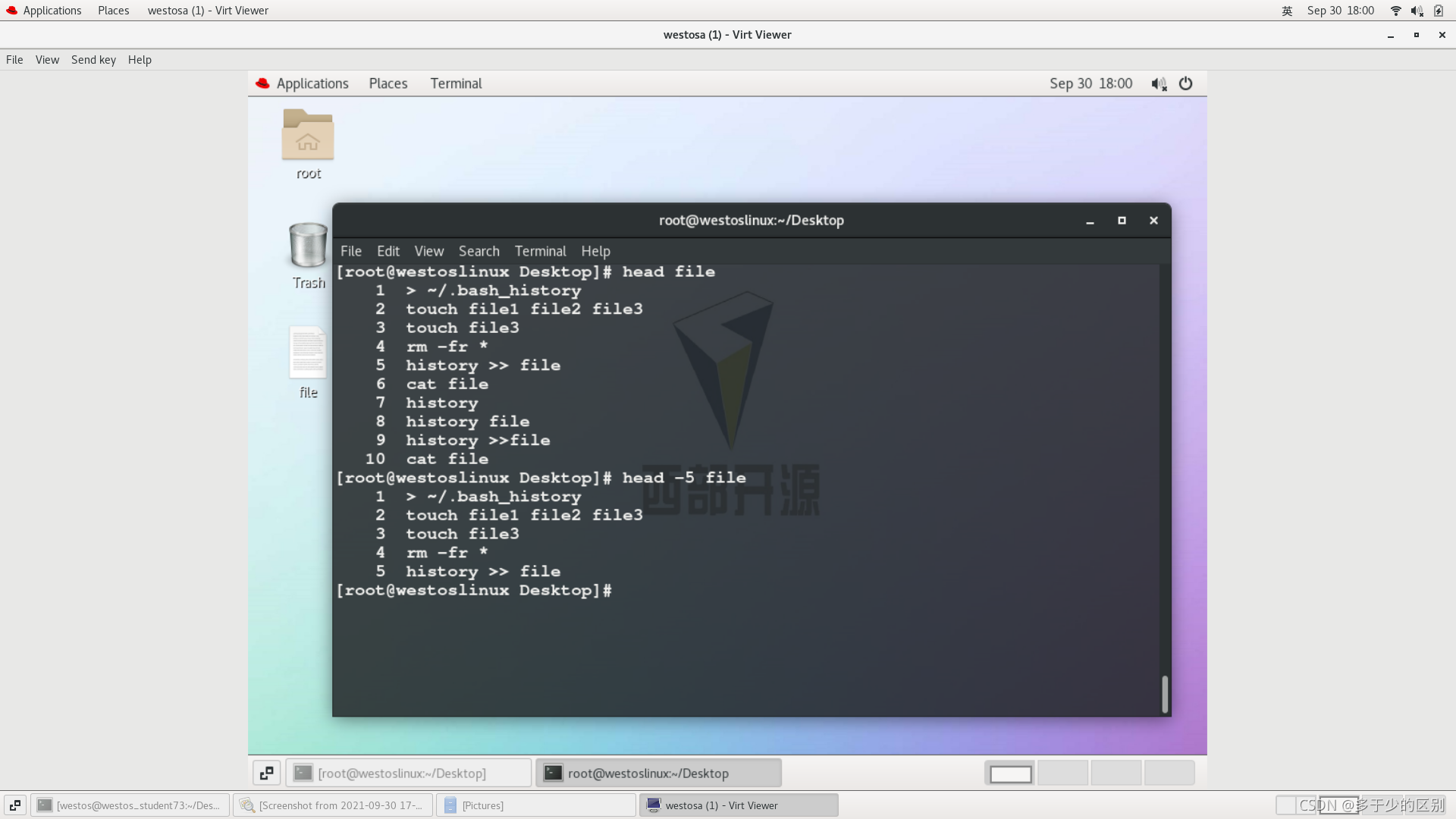Select the first workspace in guest switcher

[x=1010, y=773]
